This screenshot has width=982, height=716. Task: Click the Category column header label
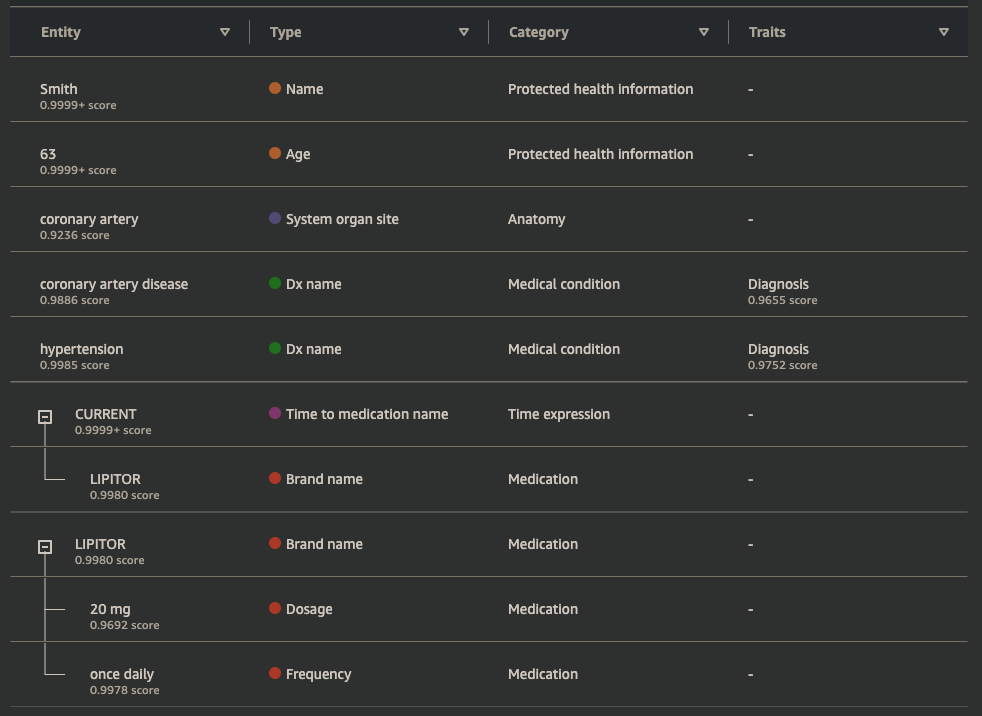click(x=539, y=33)
